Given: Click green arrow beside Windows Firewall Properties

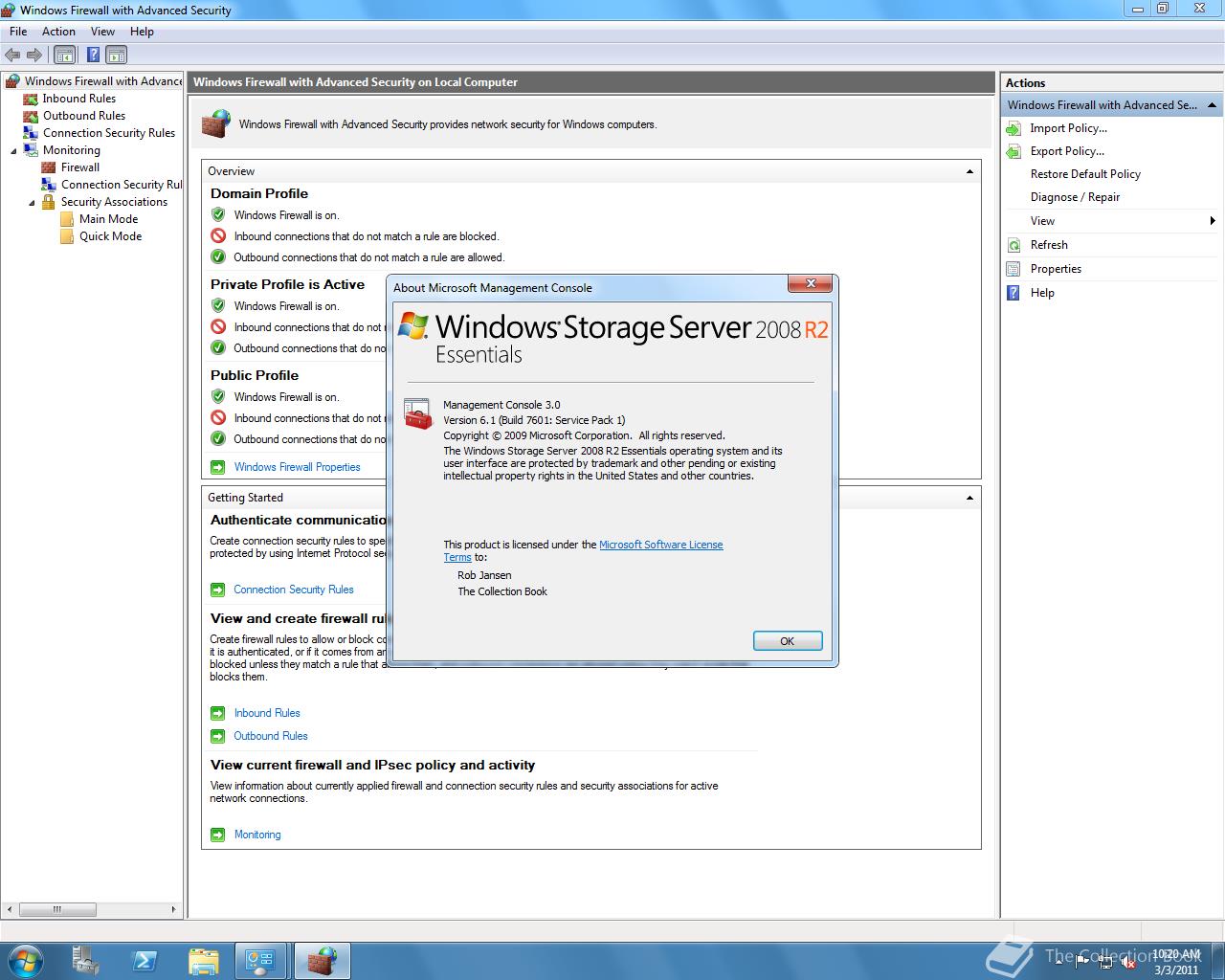Looking at the screenshot, I should click(217, 467).
